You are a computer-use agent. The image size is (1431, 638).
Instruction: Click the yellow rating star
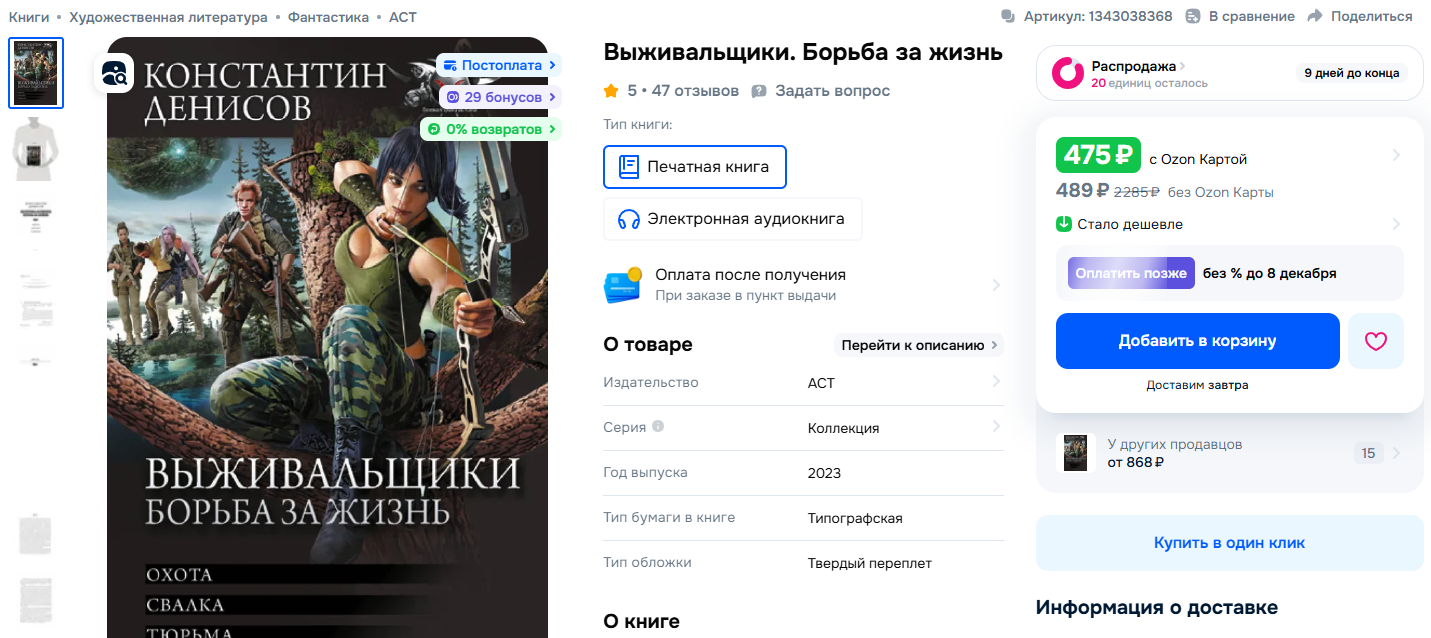click(x=611, y=91)
